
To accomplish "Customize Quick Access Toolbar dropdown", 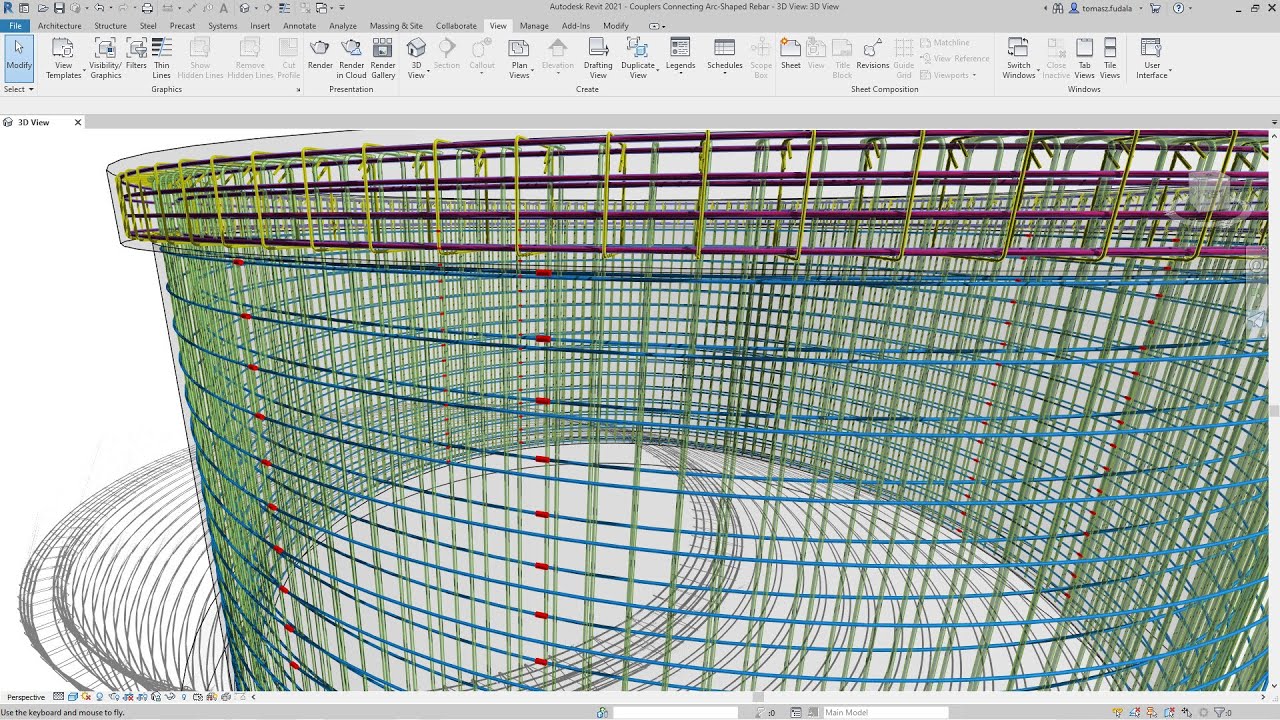I will 342,8.
